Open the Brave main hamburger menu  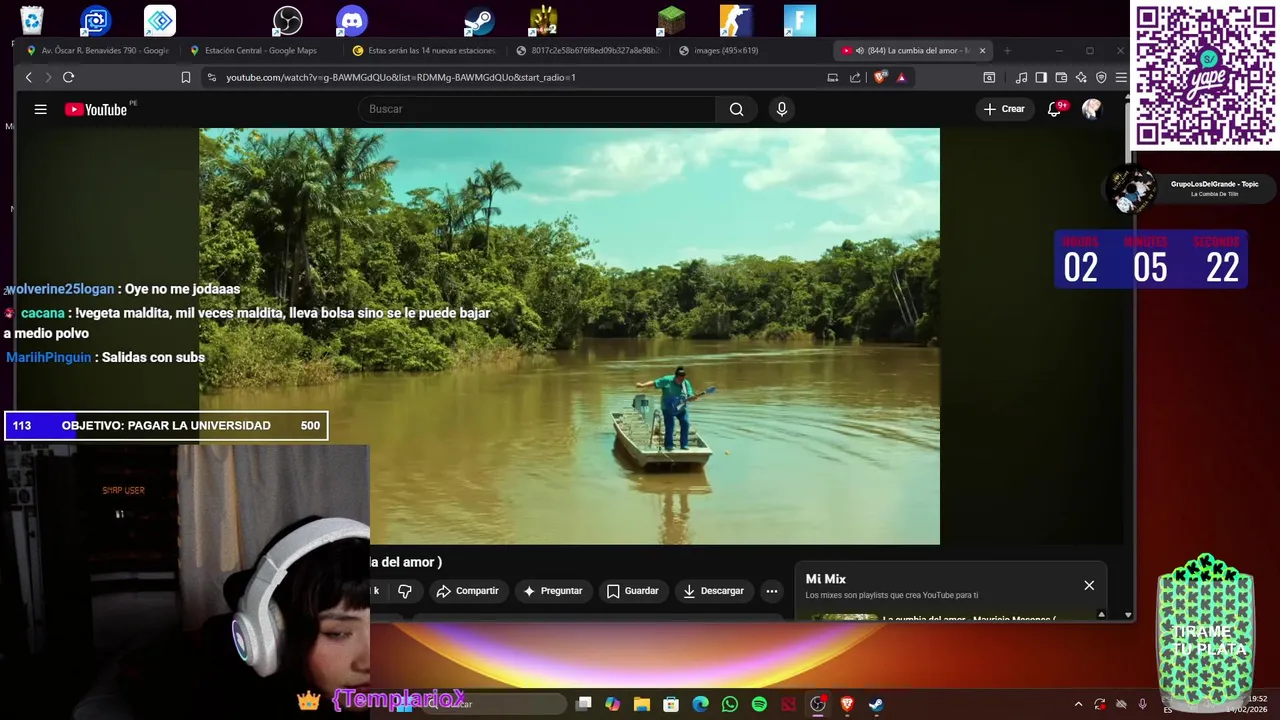coord(1121,77)
